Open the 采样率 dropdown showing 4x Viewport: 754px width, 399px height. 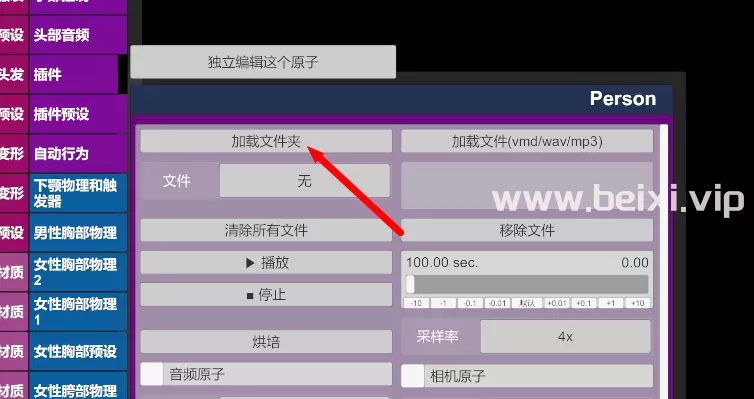[x=566, y=337]
